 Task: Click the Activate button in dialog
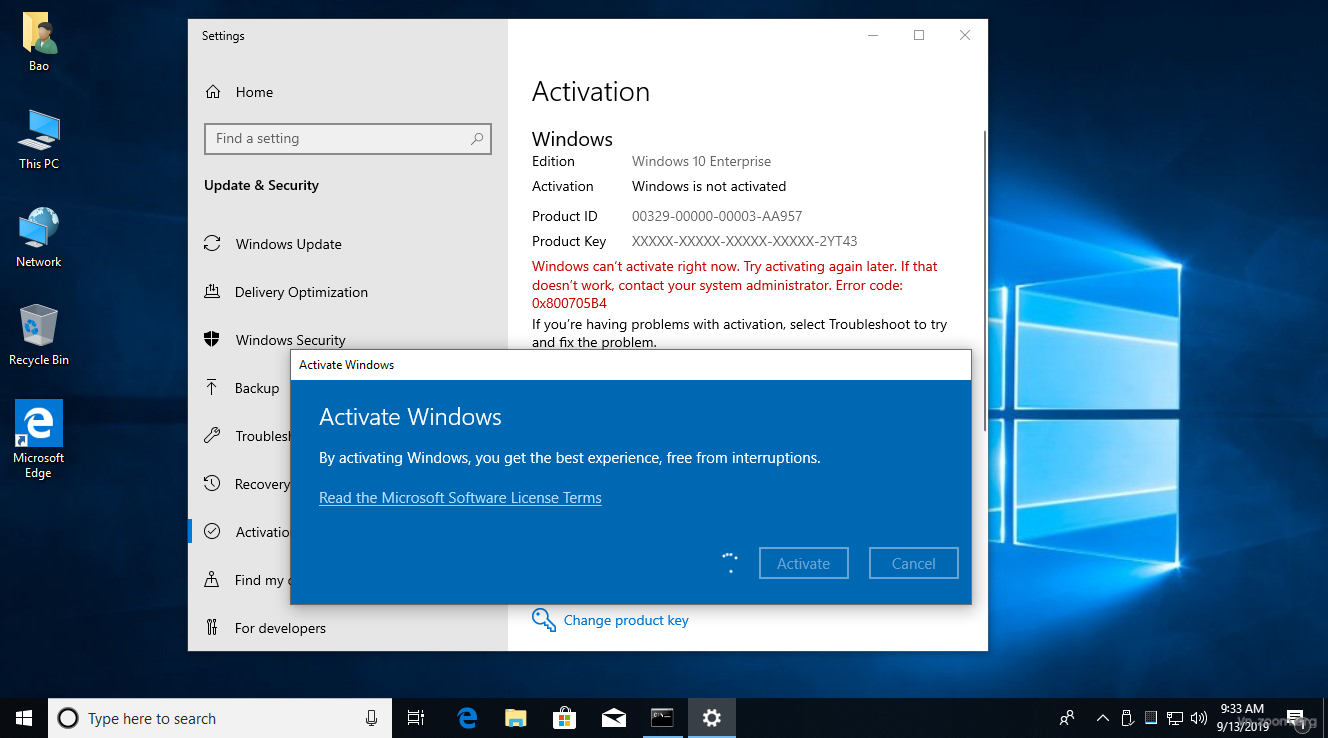click(804, 563)
